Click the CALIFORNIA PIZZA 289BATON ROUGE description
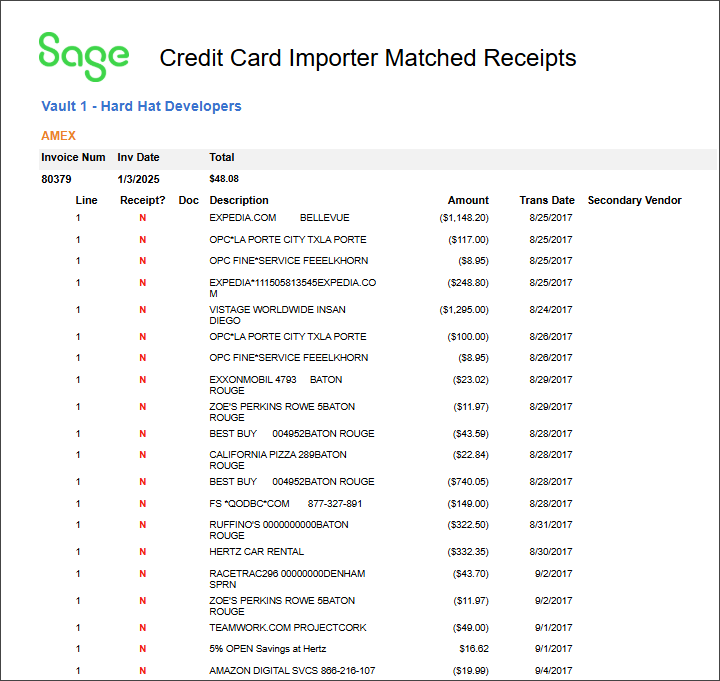 [278, 460]
